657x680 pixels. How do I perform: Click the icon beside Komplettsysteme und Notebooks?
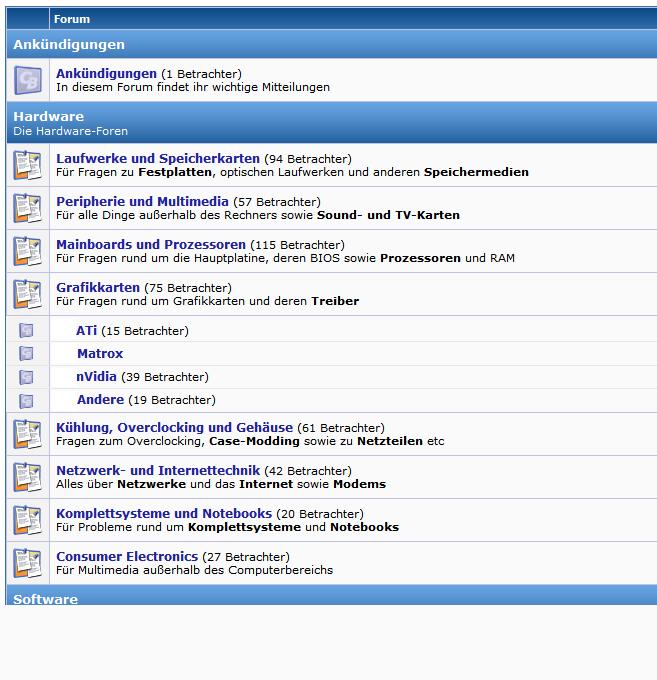27,520
